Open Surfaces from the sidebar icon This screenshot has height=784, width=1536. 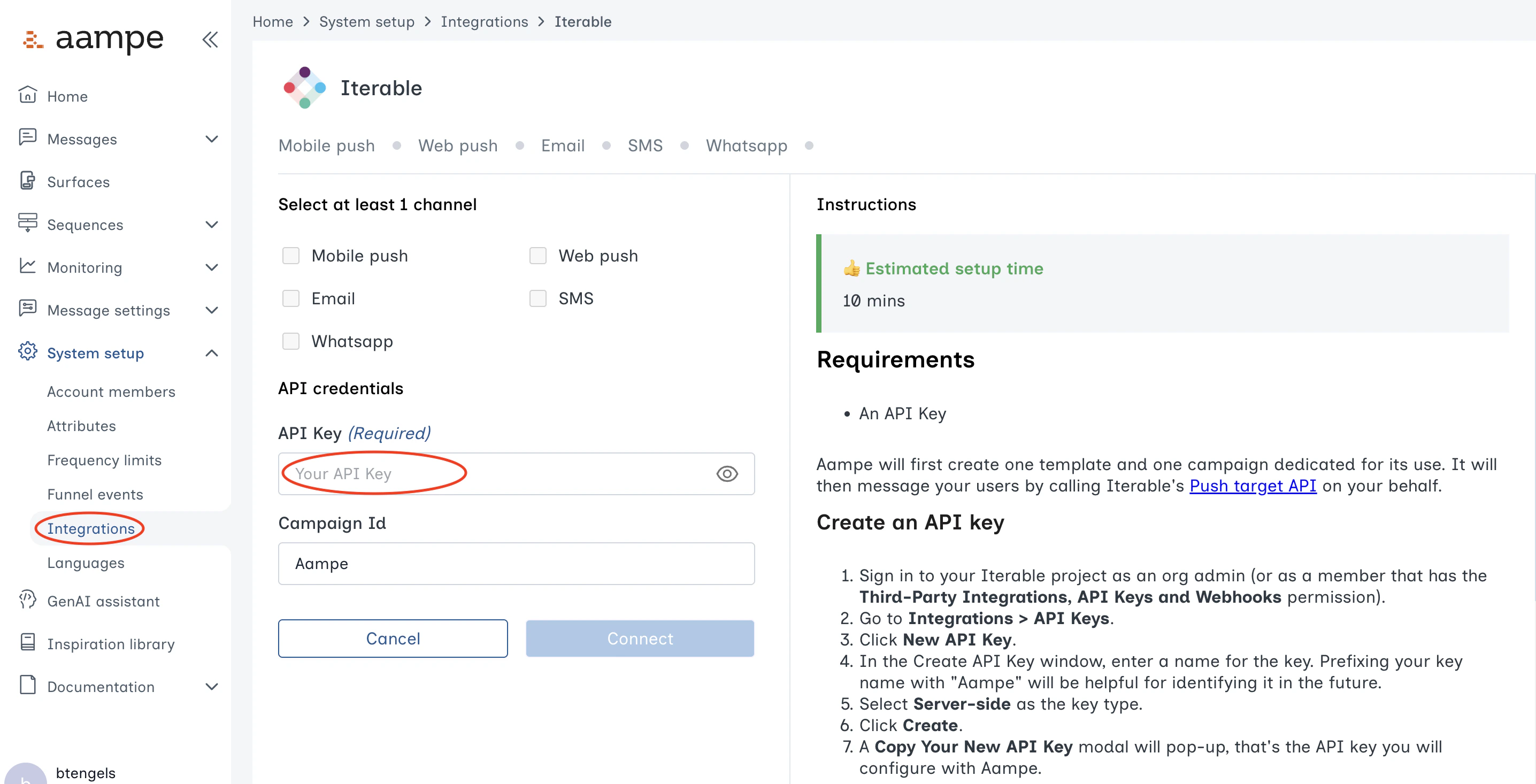(27, 182)
